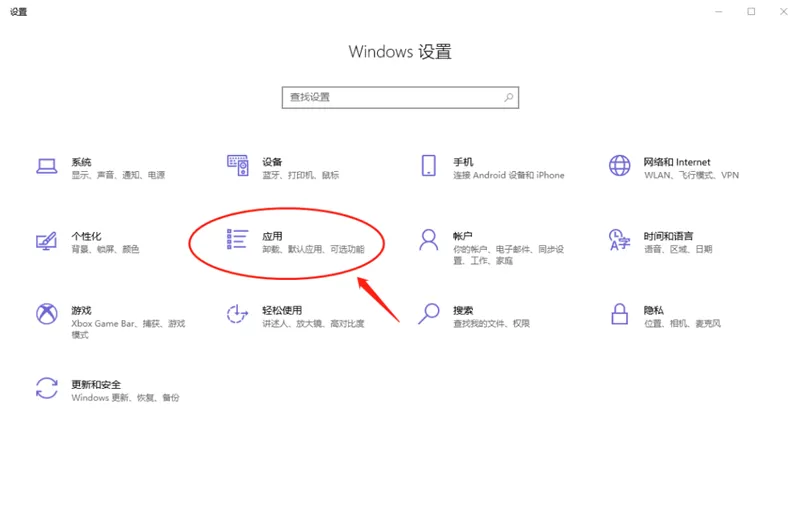Click the 个性化 paintbrush icon
Image resolution: width=800 pixels, height=513 pixels.
[46, 241]
